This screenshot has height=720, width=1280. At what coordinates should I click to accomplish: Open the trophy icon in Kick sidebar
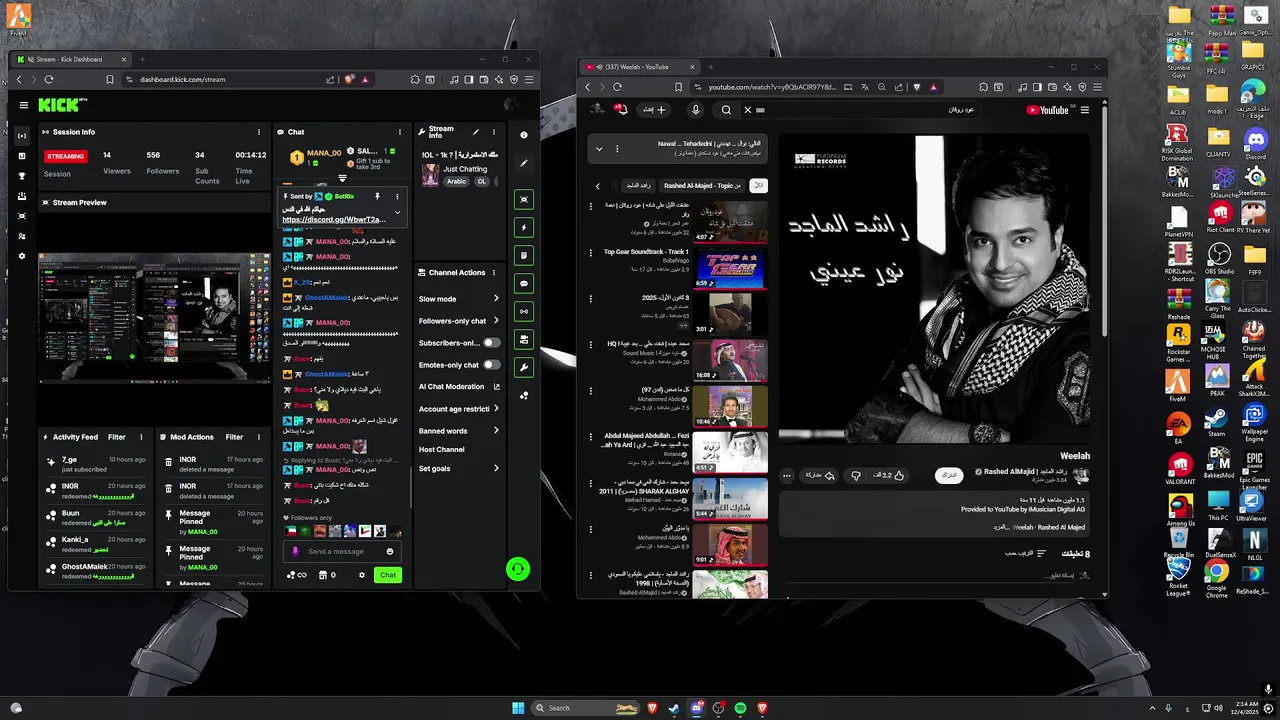[22, 176]
